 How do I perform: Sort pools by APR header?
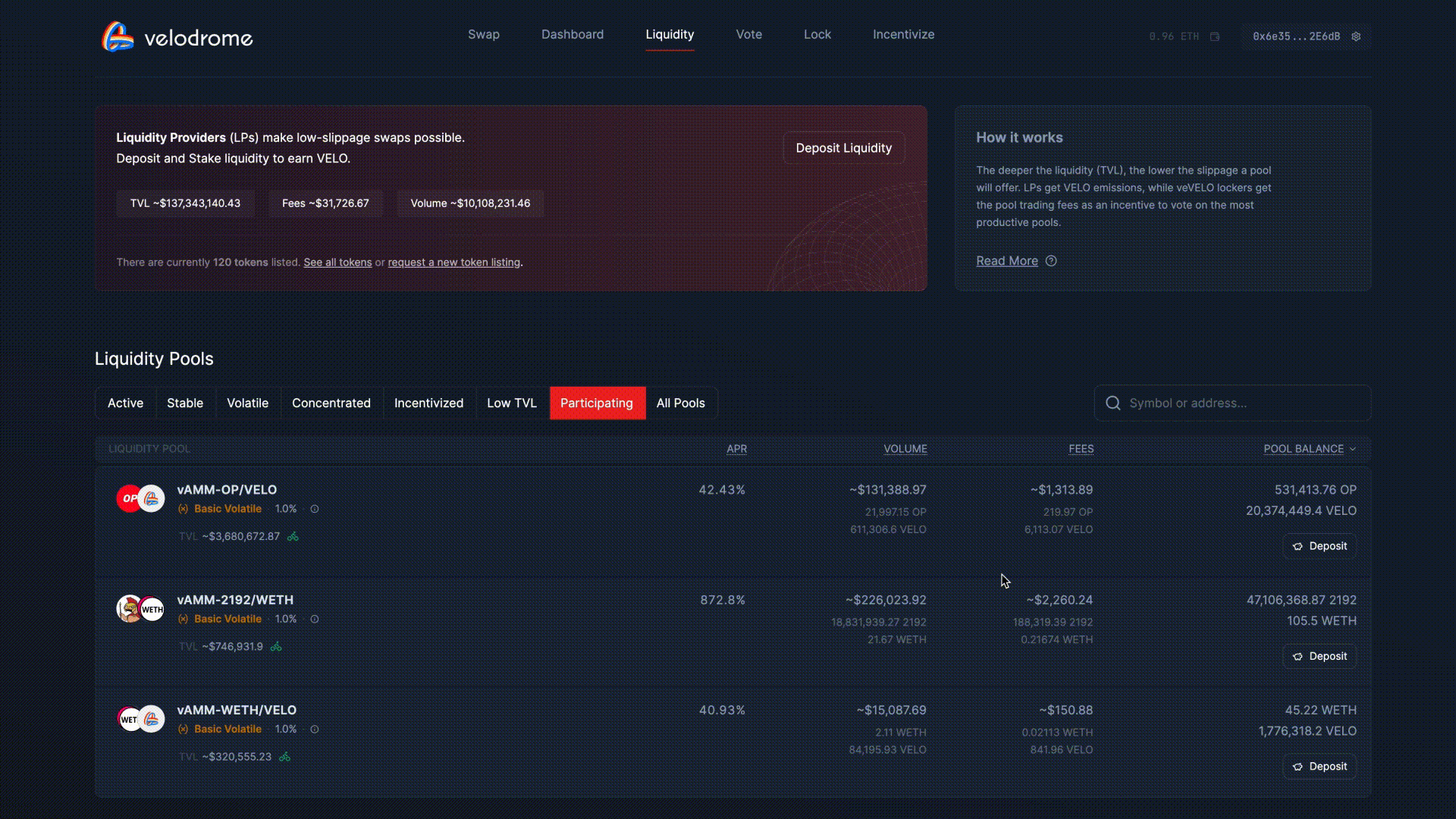(x=736, y=449)
